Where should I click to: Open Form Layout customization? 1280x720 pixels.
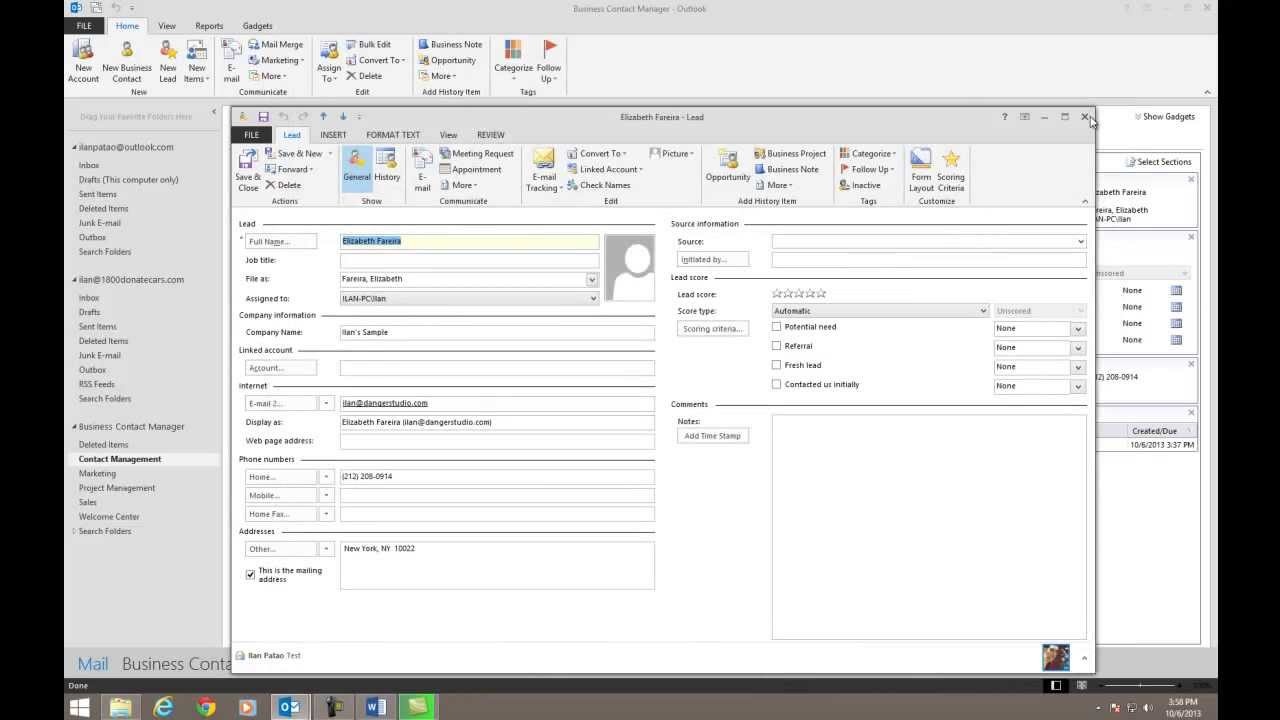point(921,170)
